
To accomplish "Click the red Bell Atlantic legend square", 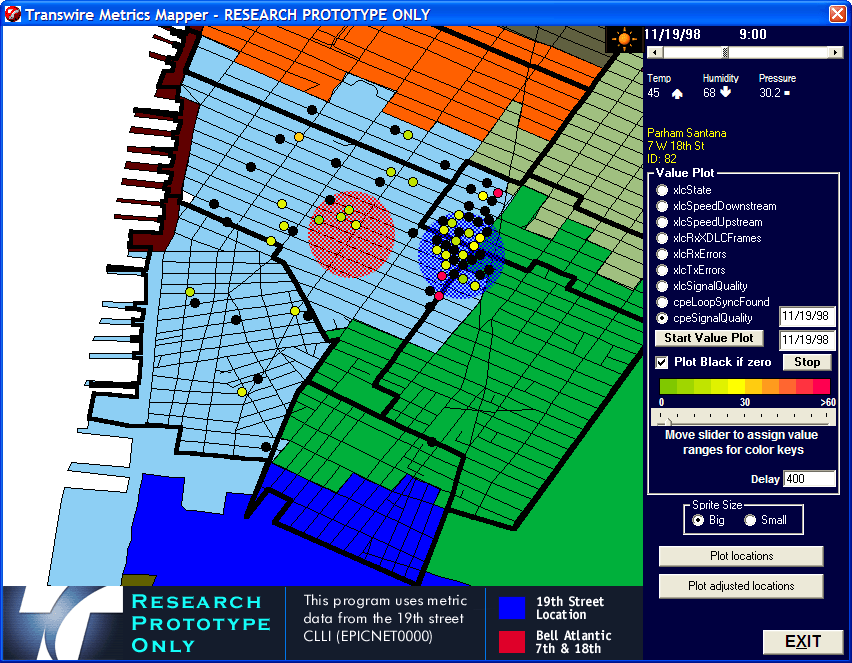I will (512, 642).
